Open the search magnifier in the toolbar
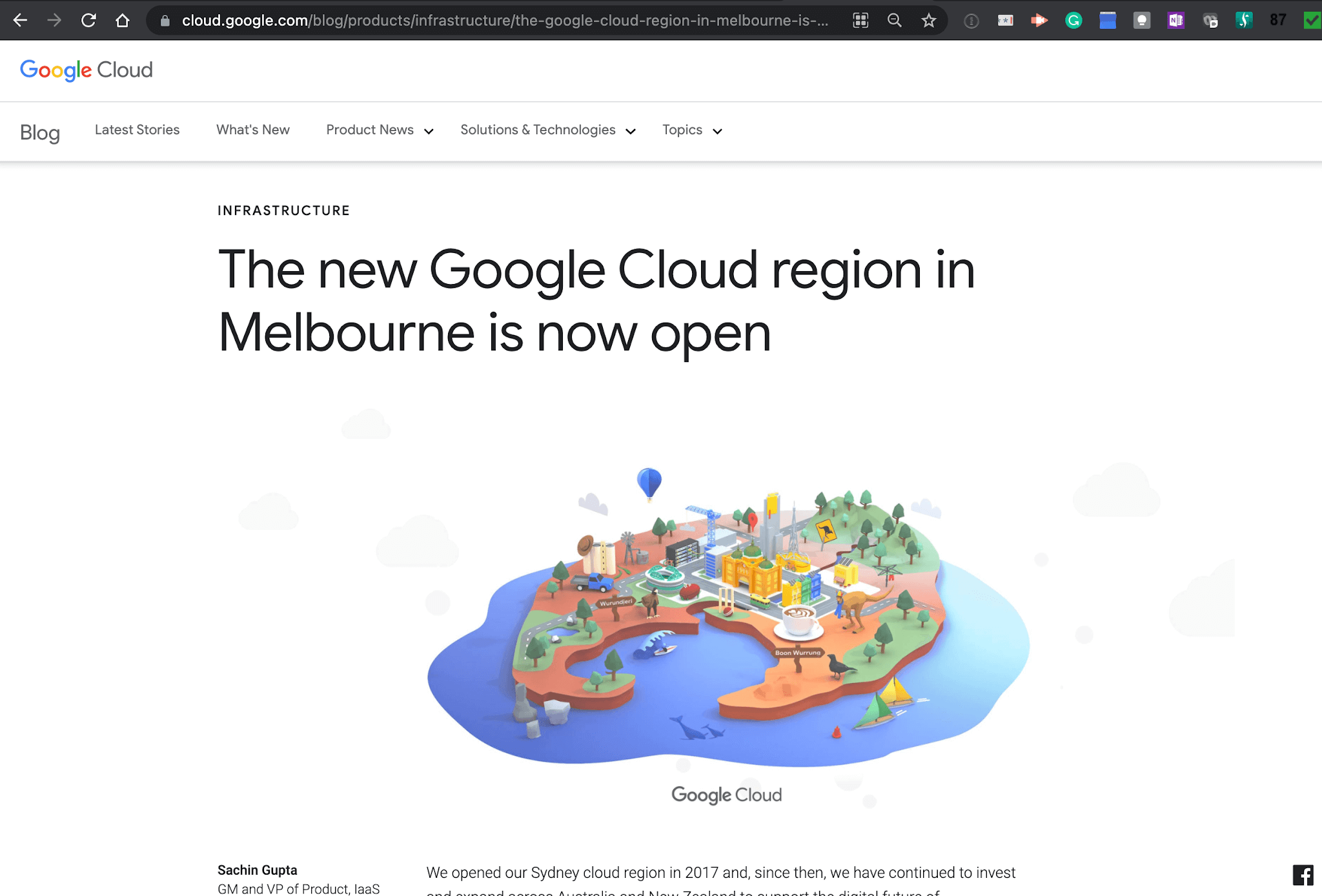1322x896 pixels. pos(895,20)
